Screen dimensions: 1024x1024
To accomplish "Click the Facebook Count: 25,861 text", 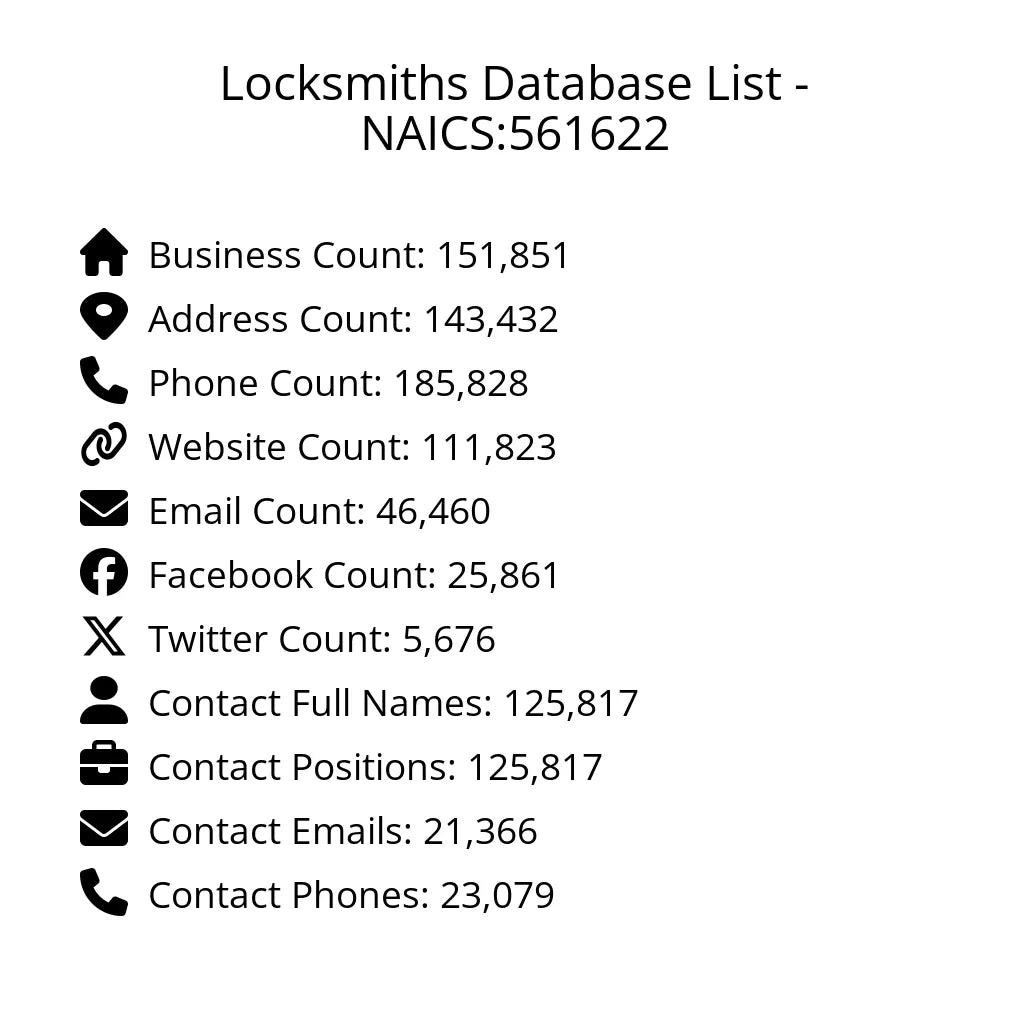I will click(x=354, y=575).
